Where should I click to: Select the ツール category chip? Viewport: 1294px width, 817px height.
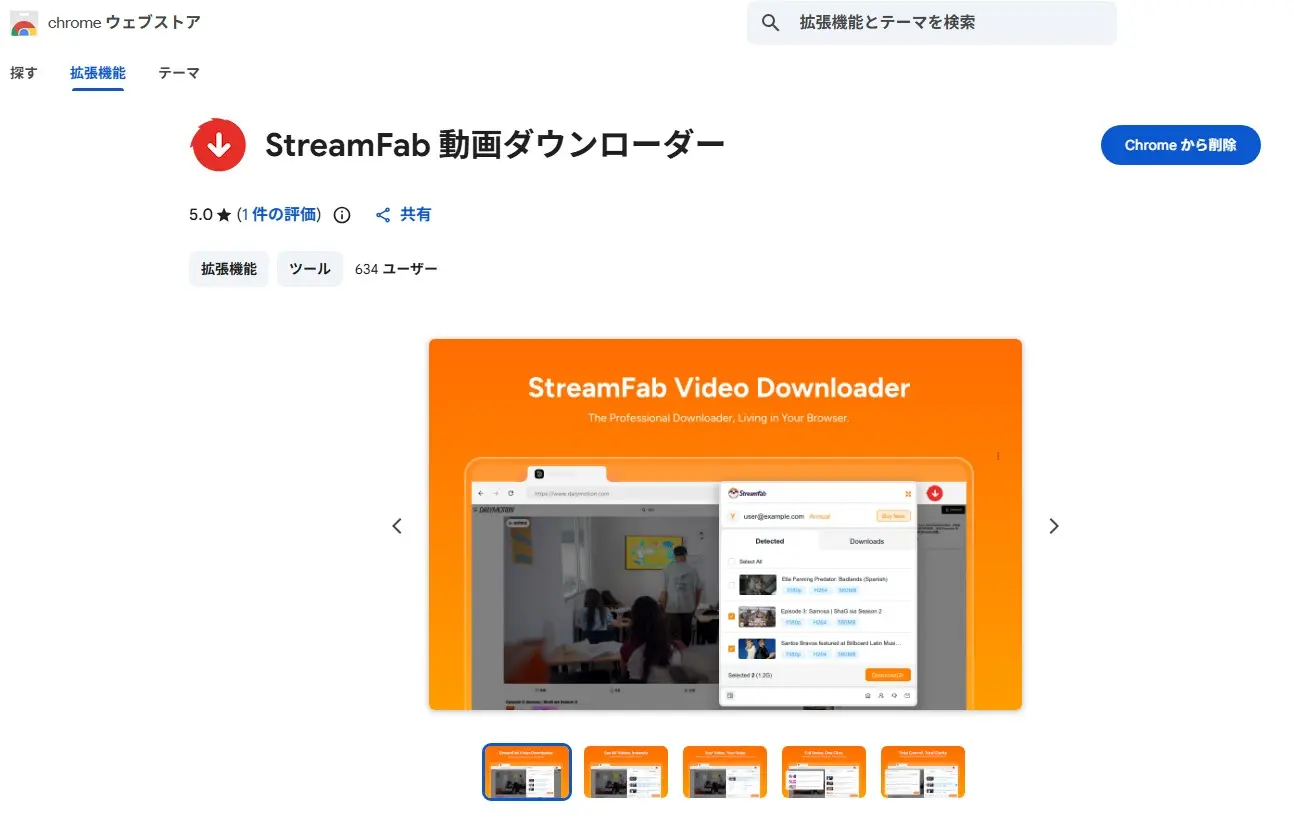pos(310,269)
